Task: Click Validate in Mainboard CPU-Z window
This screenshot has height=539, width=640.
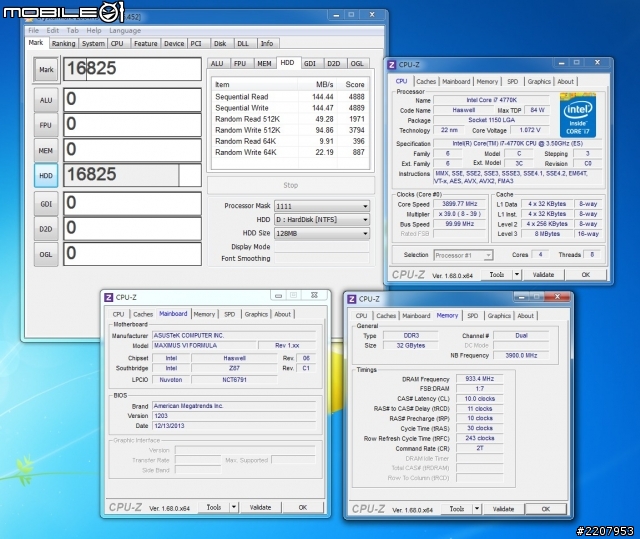Action: coord(260,507)
